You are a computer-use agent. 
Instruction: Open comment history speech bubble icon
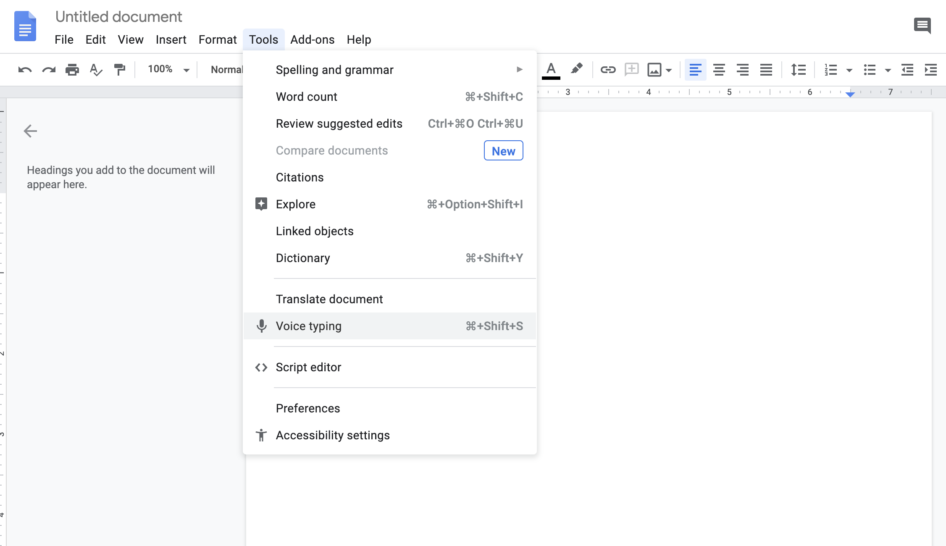(x=922, y=25)
